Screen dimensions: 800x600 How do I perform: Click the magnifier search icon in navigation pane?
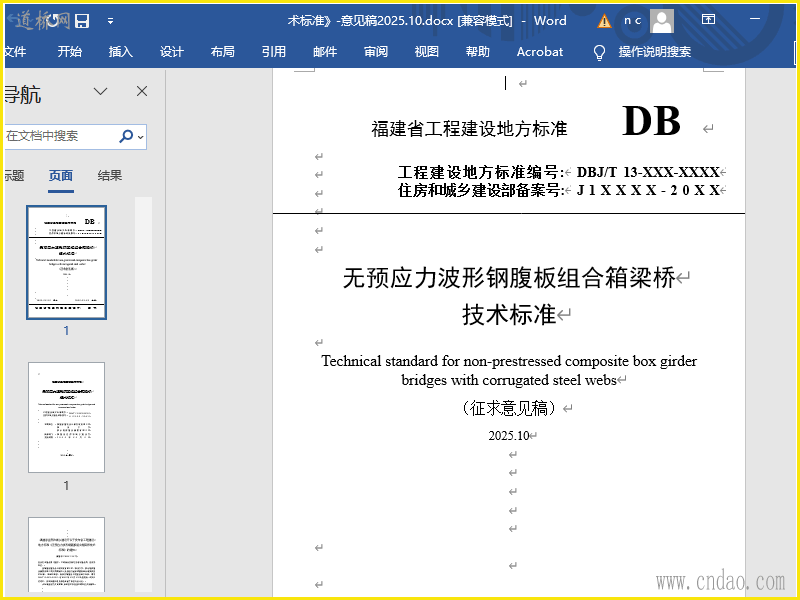(x=126, y=136)
